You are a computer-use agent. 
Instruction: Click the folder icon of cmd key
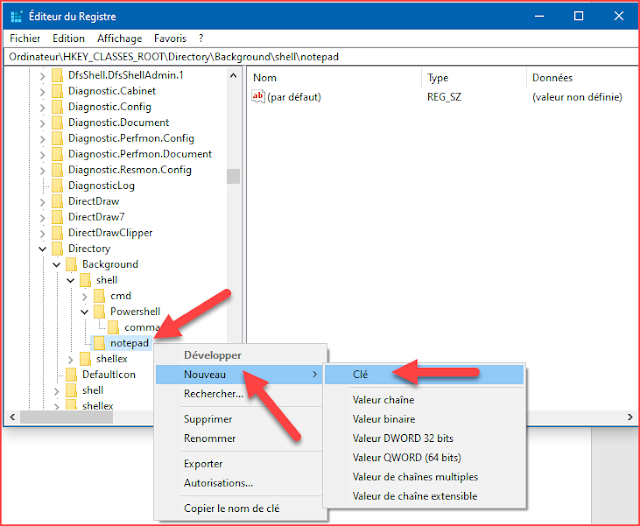click(x=100, y=296)
